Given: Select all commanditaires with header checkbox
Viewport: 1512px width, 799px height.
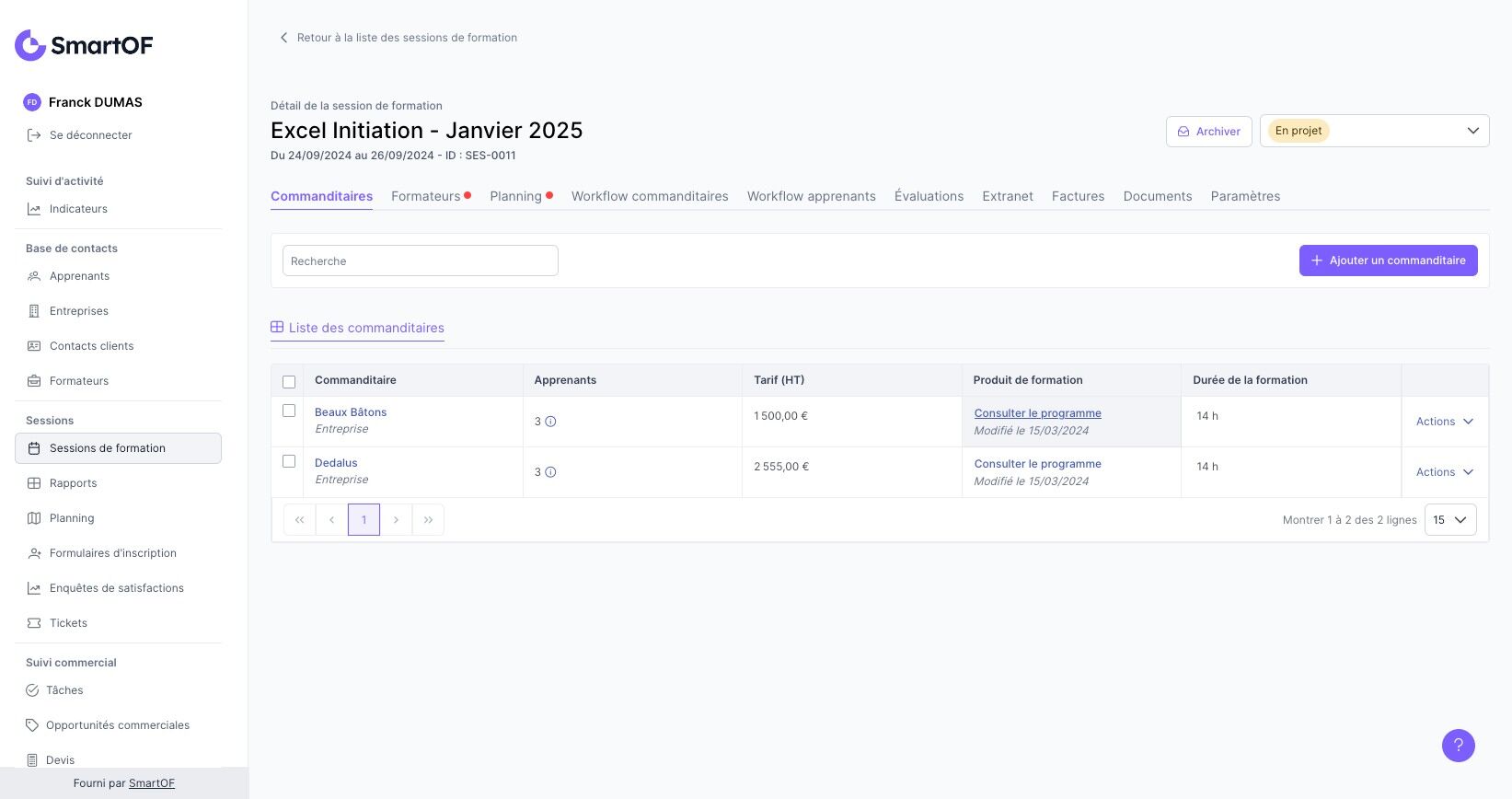Looking at the screenshot, I should [289, 381].
